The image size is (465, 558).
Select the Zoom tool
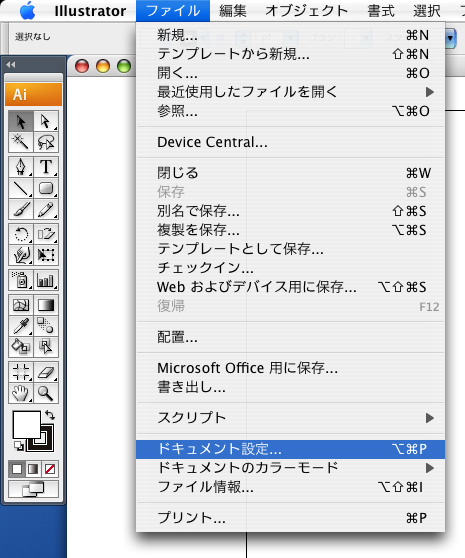46,393
